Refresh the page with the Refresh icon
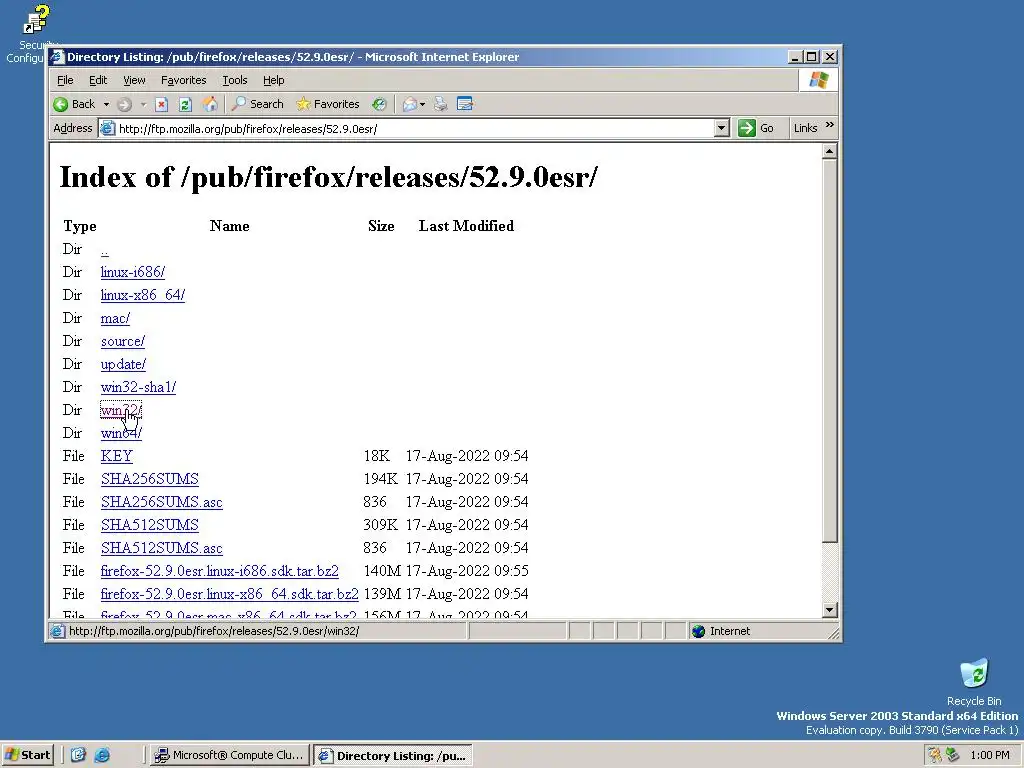1024x768 pixels. click(x=185, y=104)
